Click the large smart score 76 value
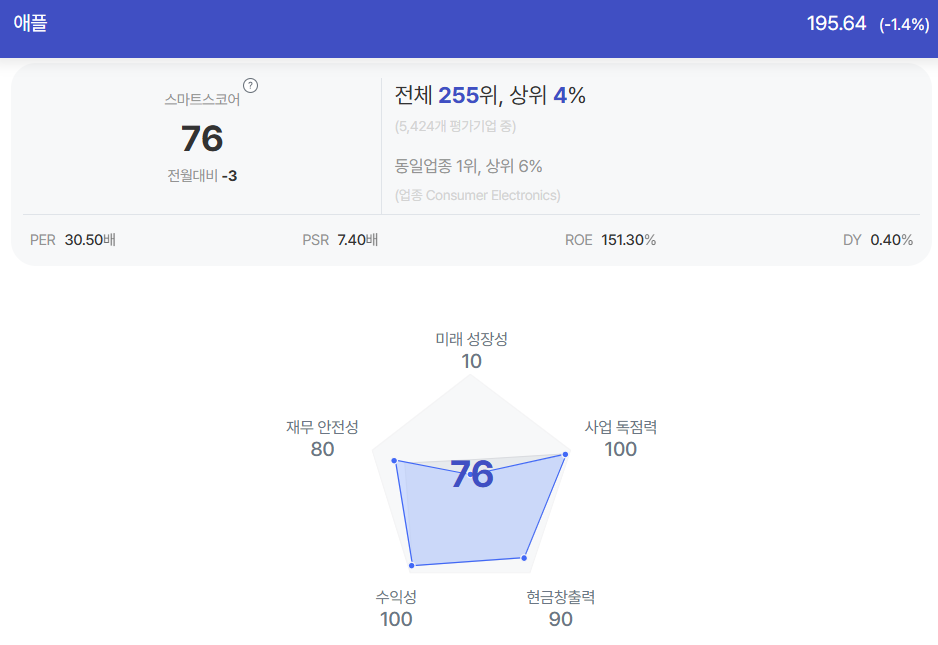Viewport: 938px width, 645px height. (202, 138)
